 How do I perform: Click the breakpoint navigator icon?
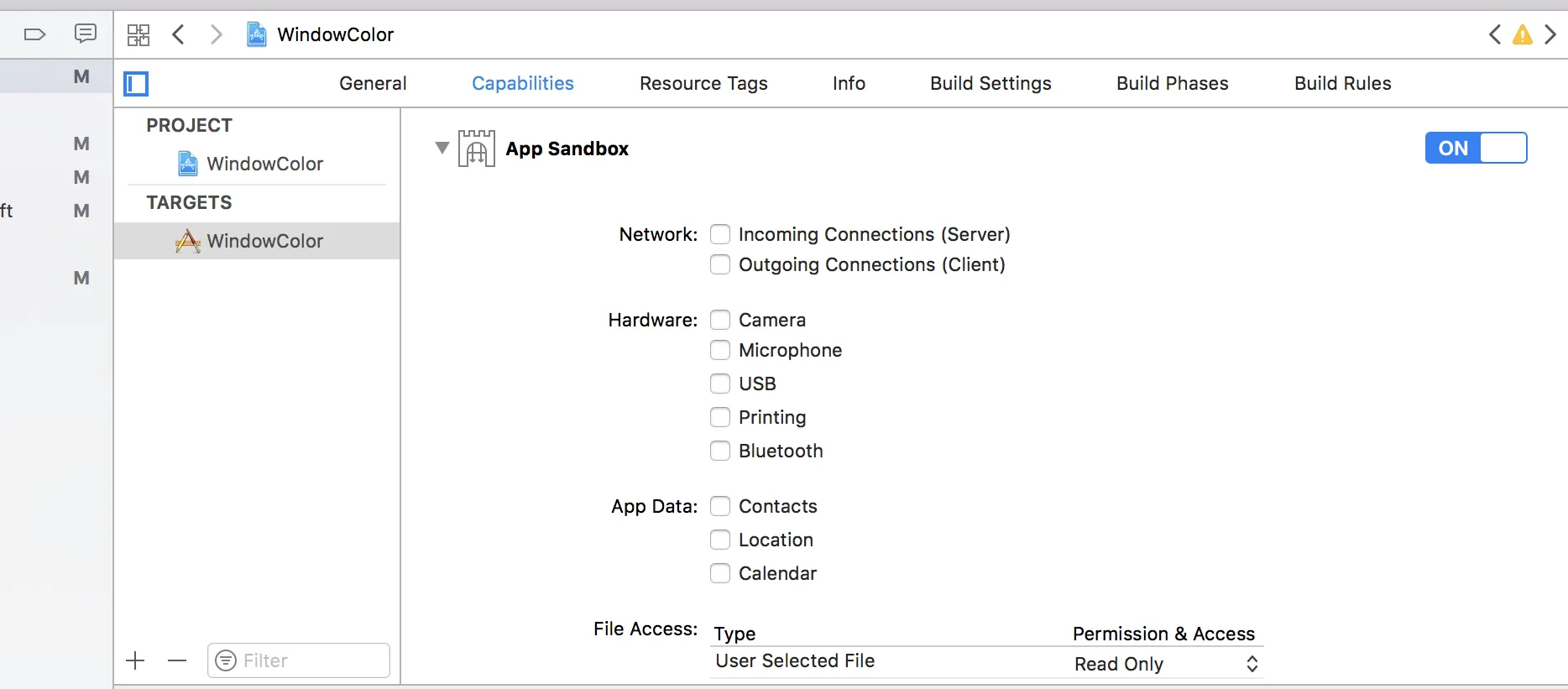tap(34, 34)
